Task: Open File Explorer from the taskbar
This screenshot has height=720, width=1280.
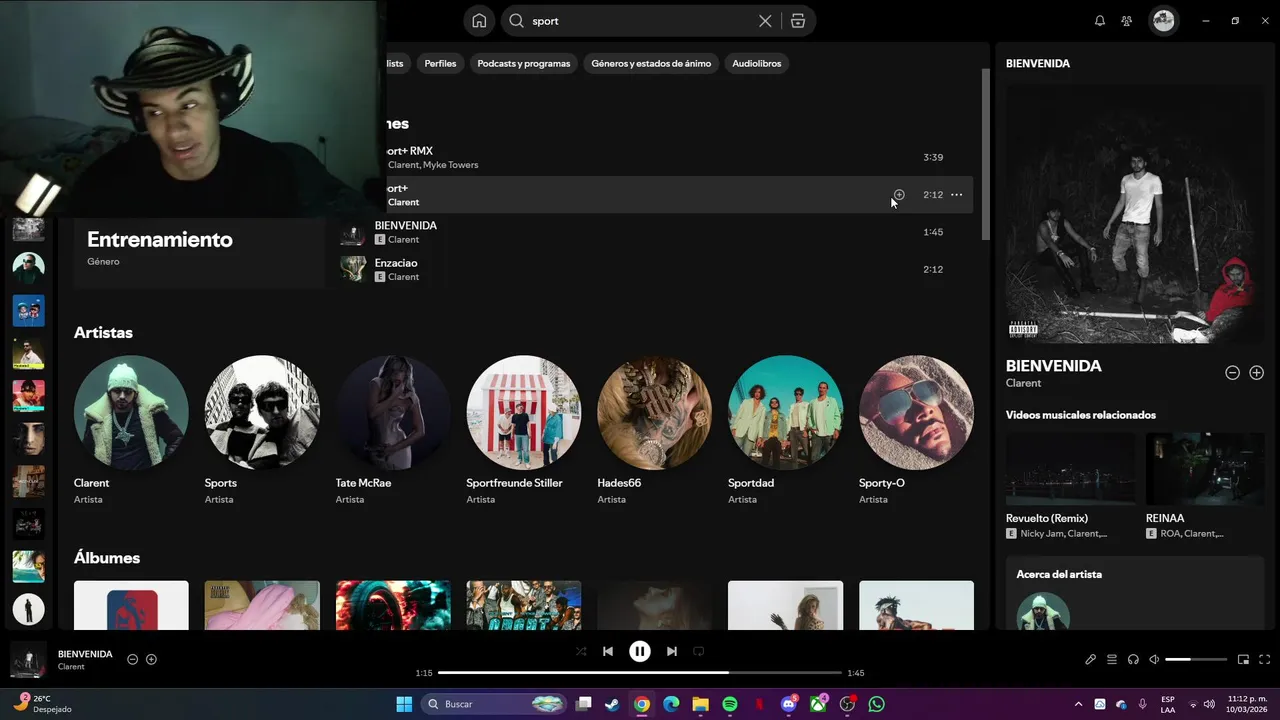Action: pyautogui.click(x=701, y=704)
